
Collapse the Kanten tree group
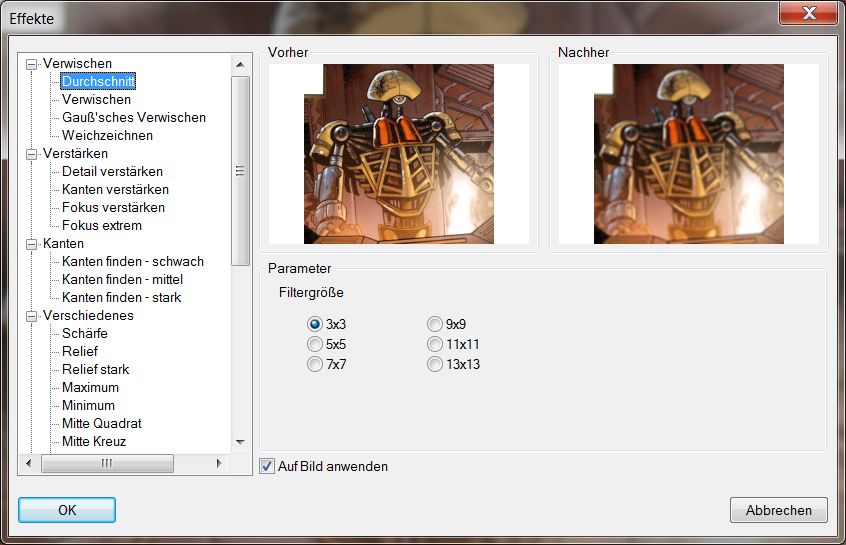[x=31, y=244]
